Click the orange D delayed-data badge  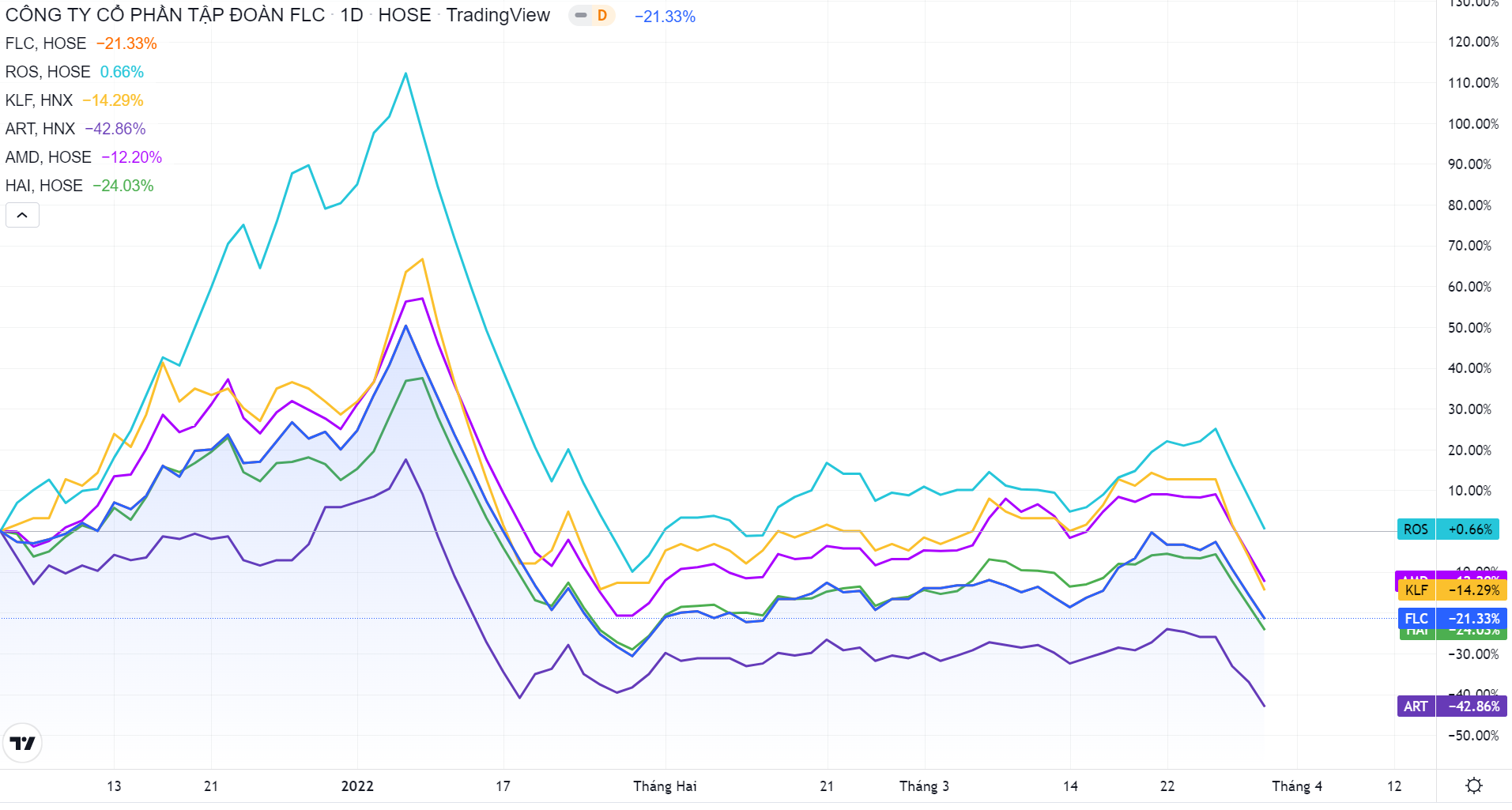(x=602, y=16)
